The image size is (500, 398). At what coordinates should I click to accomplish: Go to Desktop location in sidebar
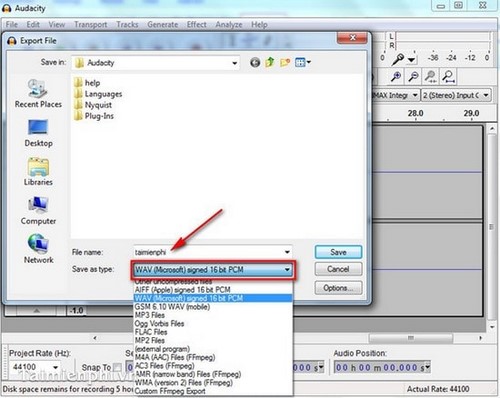pos(38,133)
